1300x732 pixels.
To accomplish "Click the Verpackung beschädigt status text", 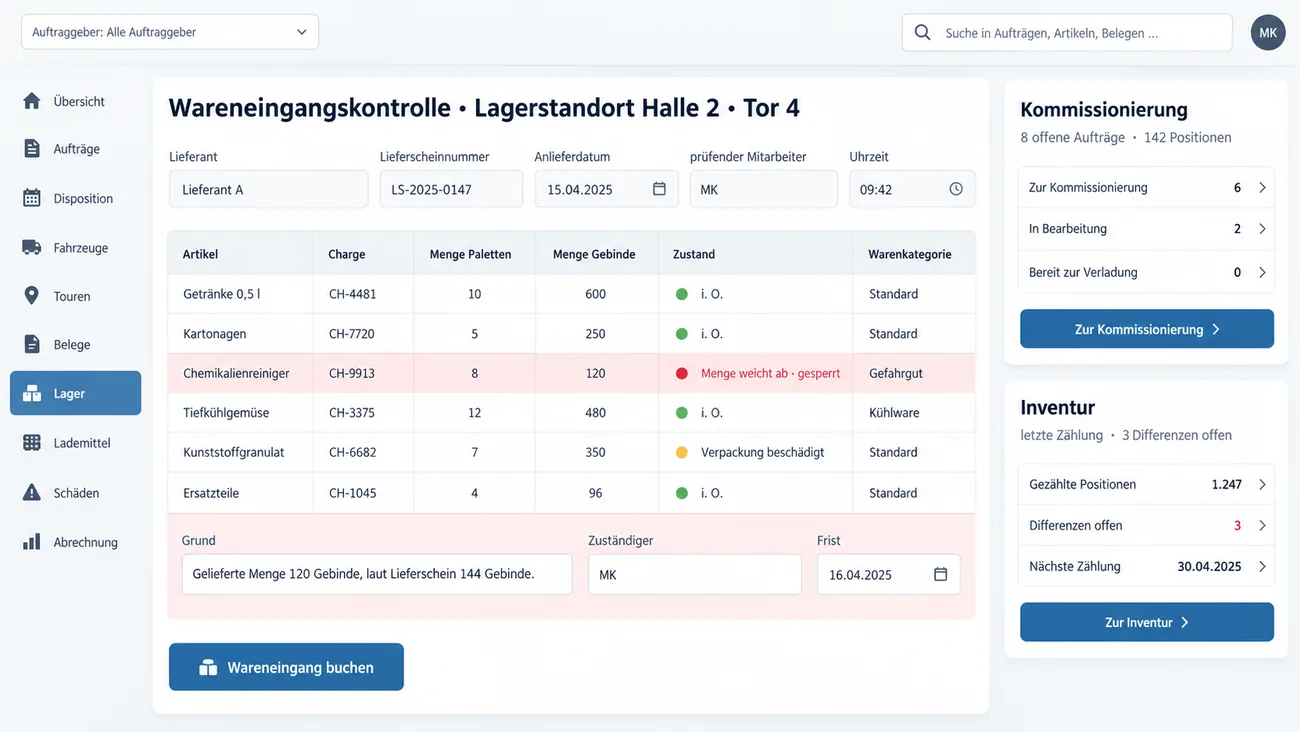I will point(763,452).
